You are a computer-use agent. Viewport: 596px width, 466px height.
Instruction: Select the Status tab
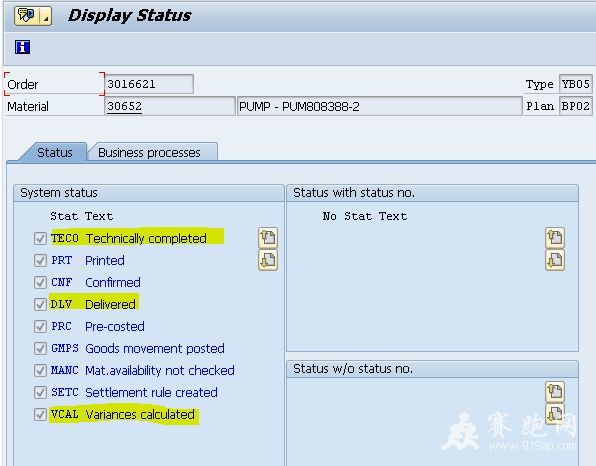(54, 152)
